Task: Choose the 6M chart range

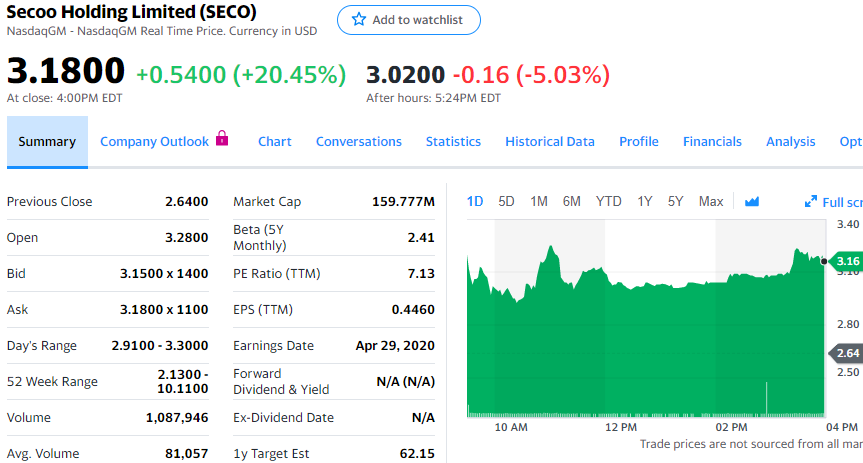Action: click(571, 202)
